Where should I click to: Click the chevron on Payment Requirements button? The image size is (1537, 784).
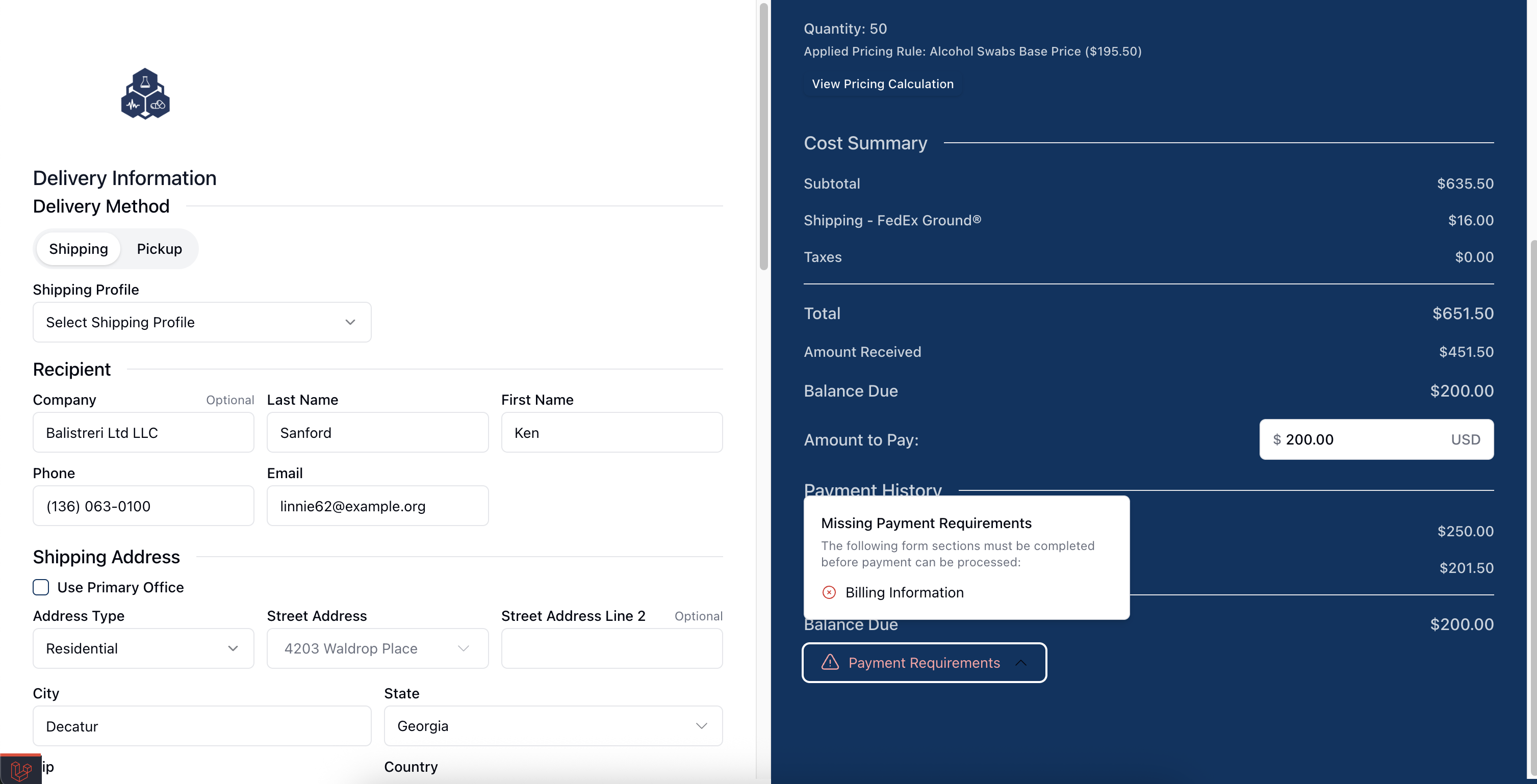(x=1021, y=662)
